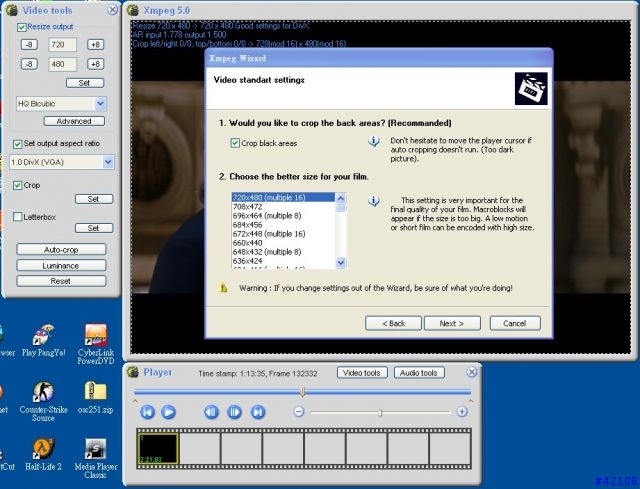Click Reset in Video tools
640x489 pixels.
[61, 281]
